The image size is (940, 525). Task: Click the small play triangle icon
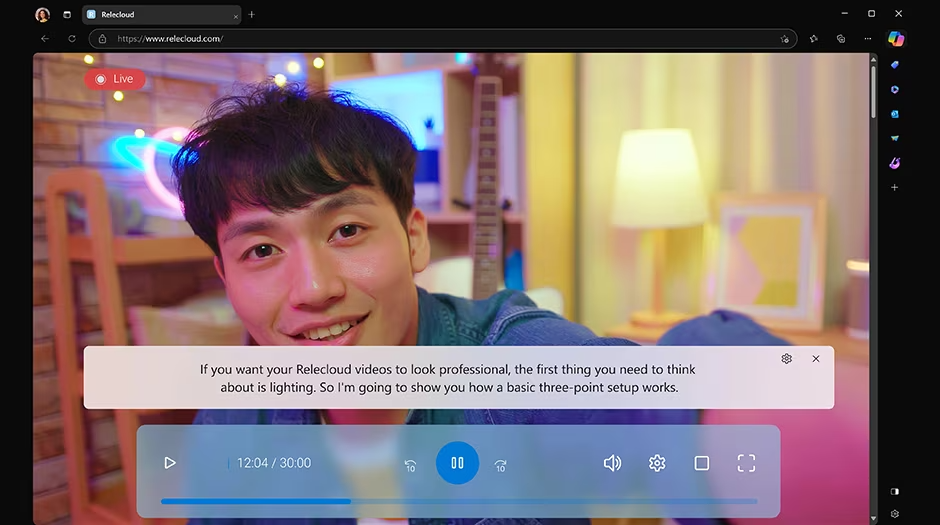(170, 463)
